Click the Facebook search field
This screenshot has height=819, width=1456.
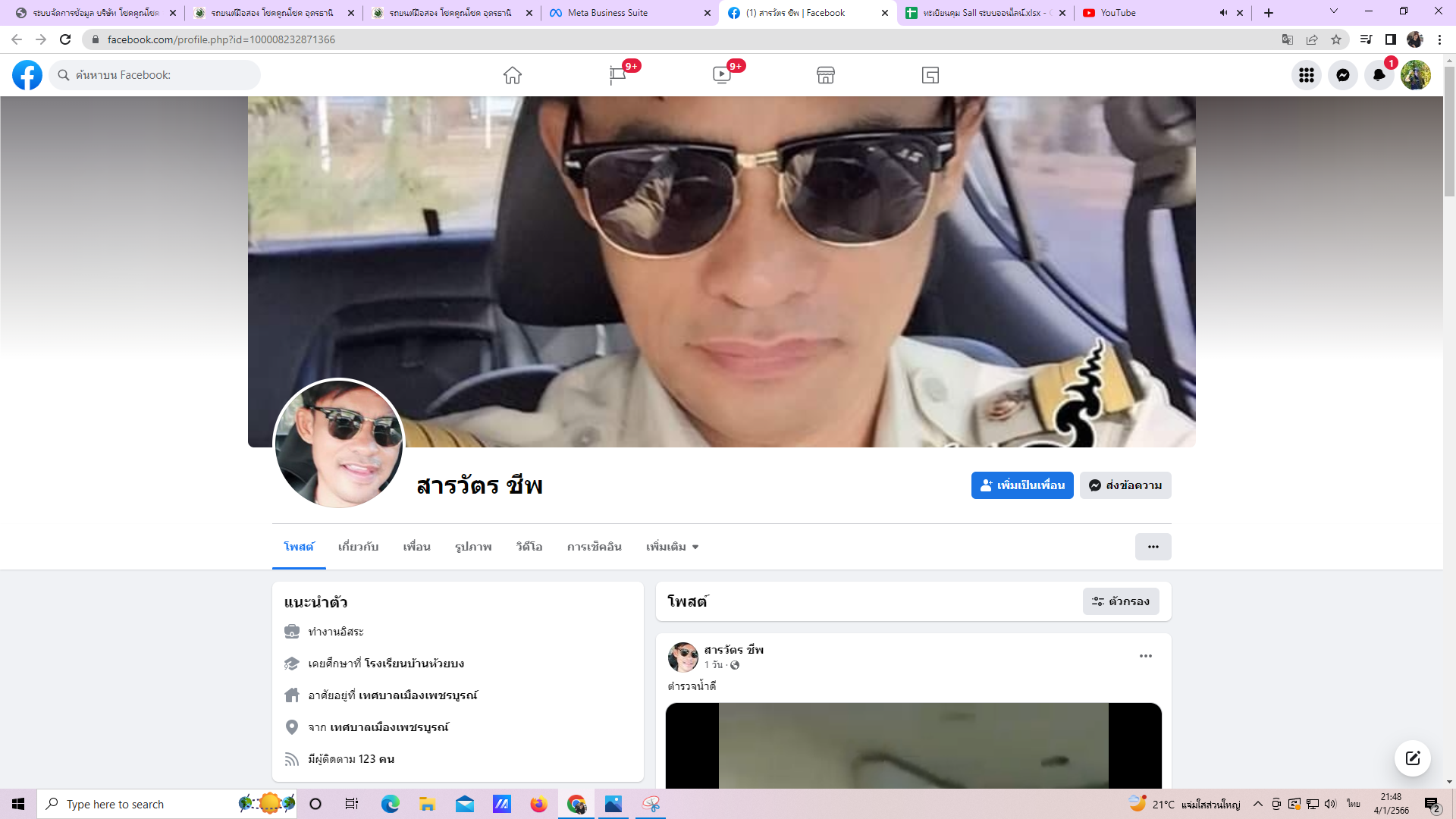coord(155,75)
